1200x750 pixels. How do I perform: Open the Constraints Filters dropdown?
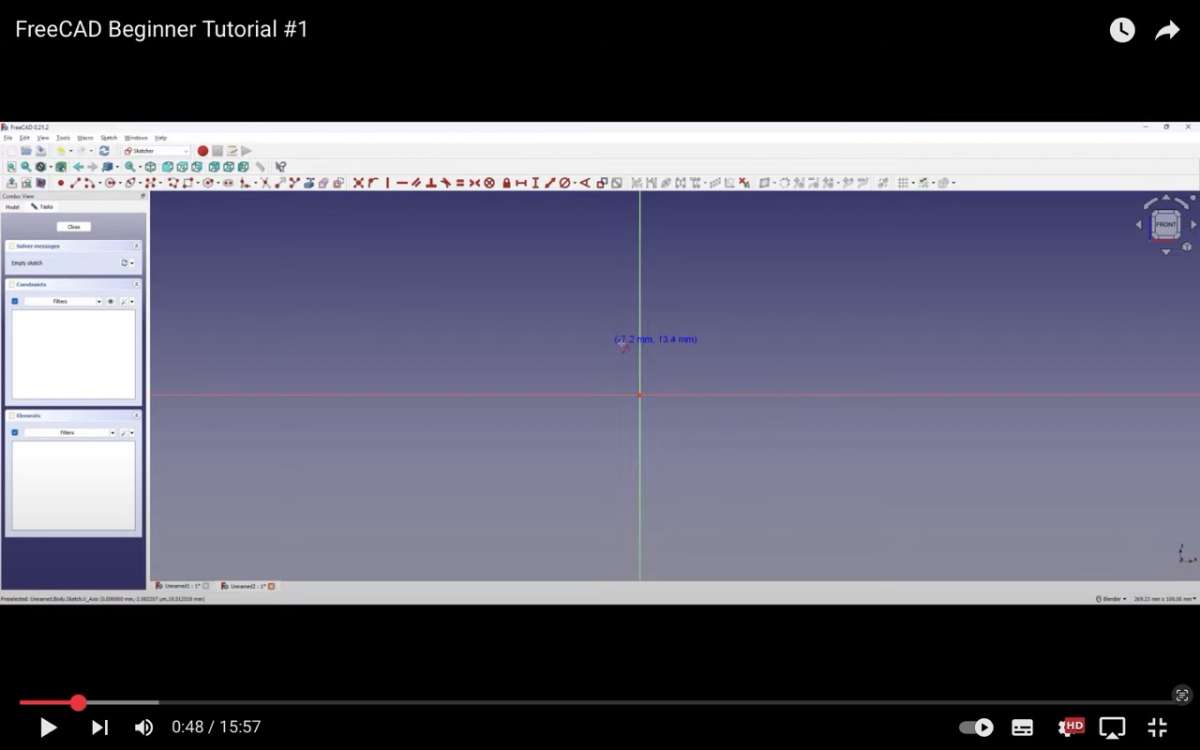tap(62, 301)
